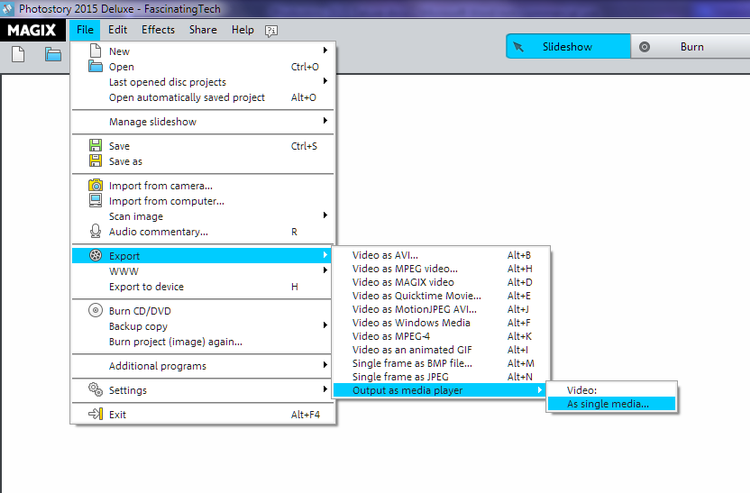Click the Save floppy disk icon
Viewport: 750px width, 493px height.
pos(96,145)
